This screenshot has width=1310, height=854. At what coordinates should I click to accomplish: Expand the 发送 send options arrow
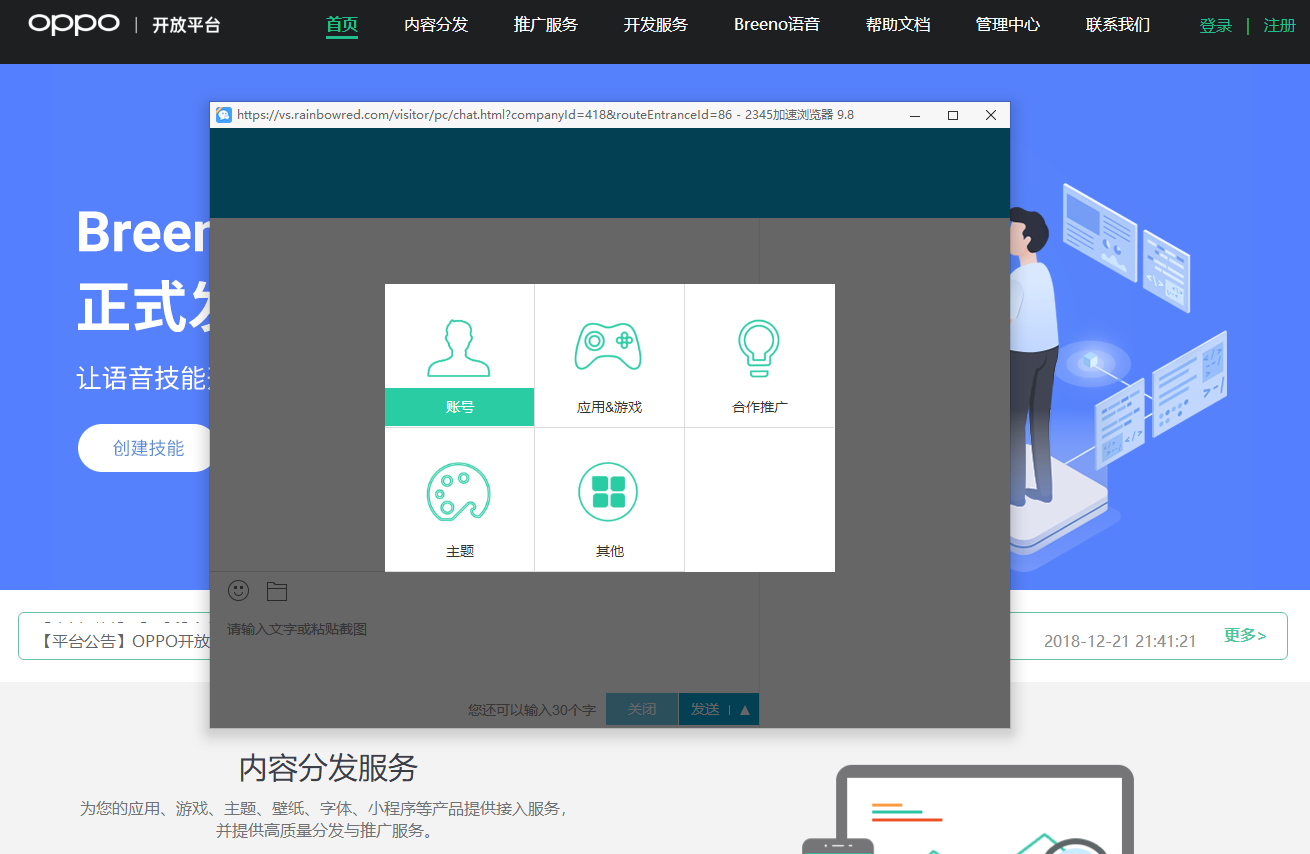[x=744, y=709]
